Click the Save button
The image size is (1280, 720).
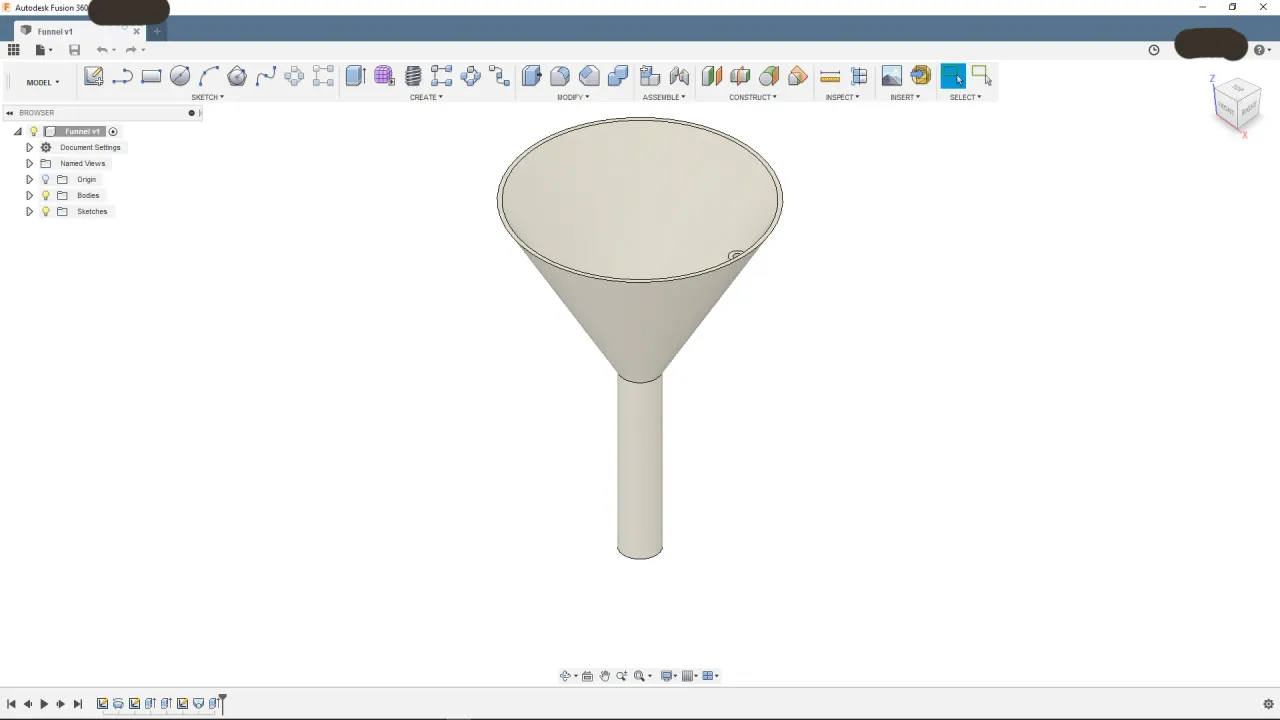(x=74, y=50)
